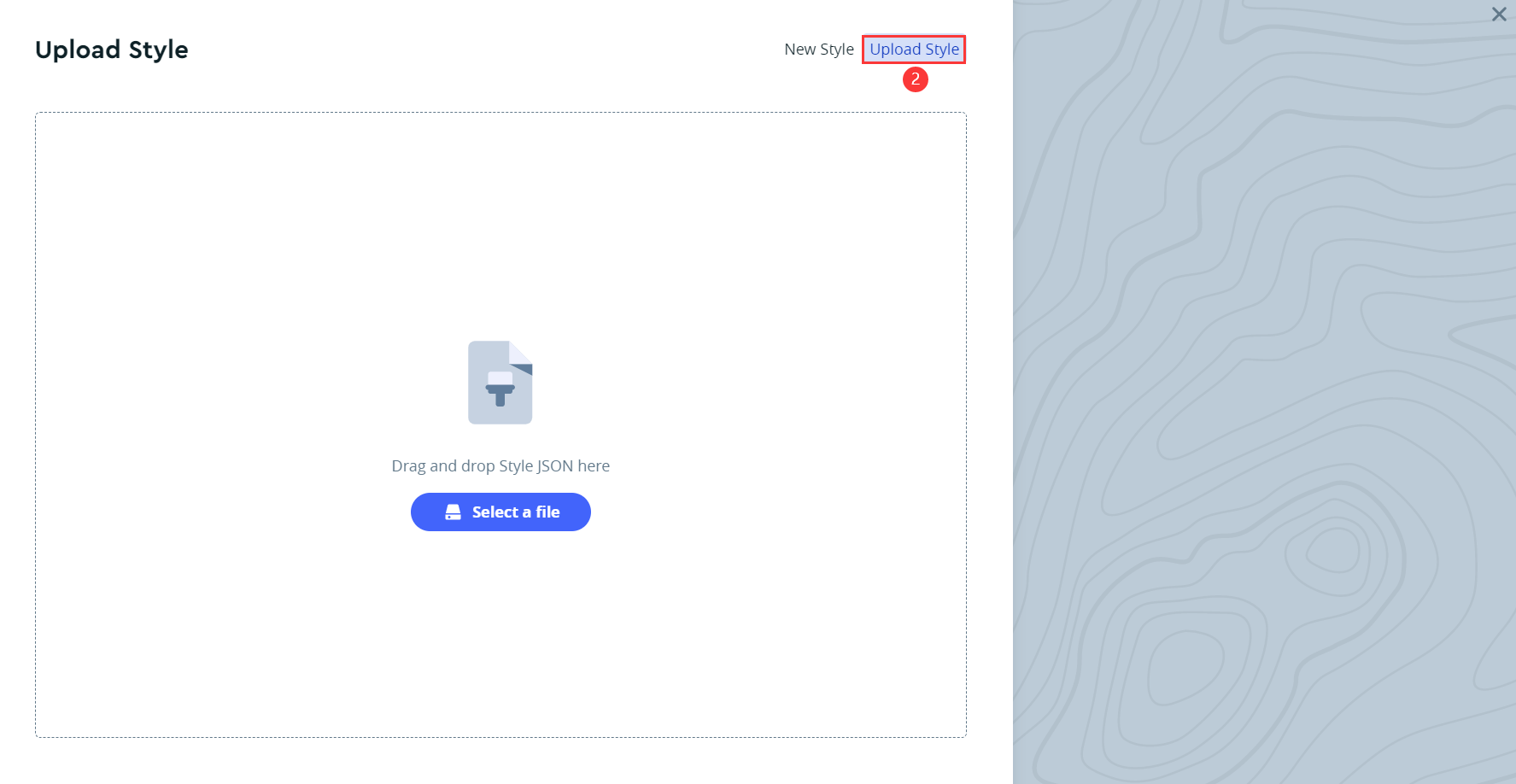Click the center of the file drop region
The width and height of the screenshot is (1516, 784).
(x=500, y=423)
